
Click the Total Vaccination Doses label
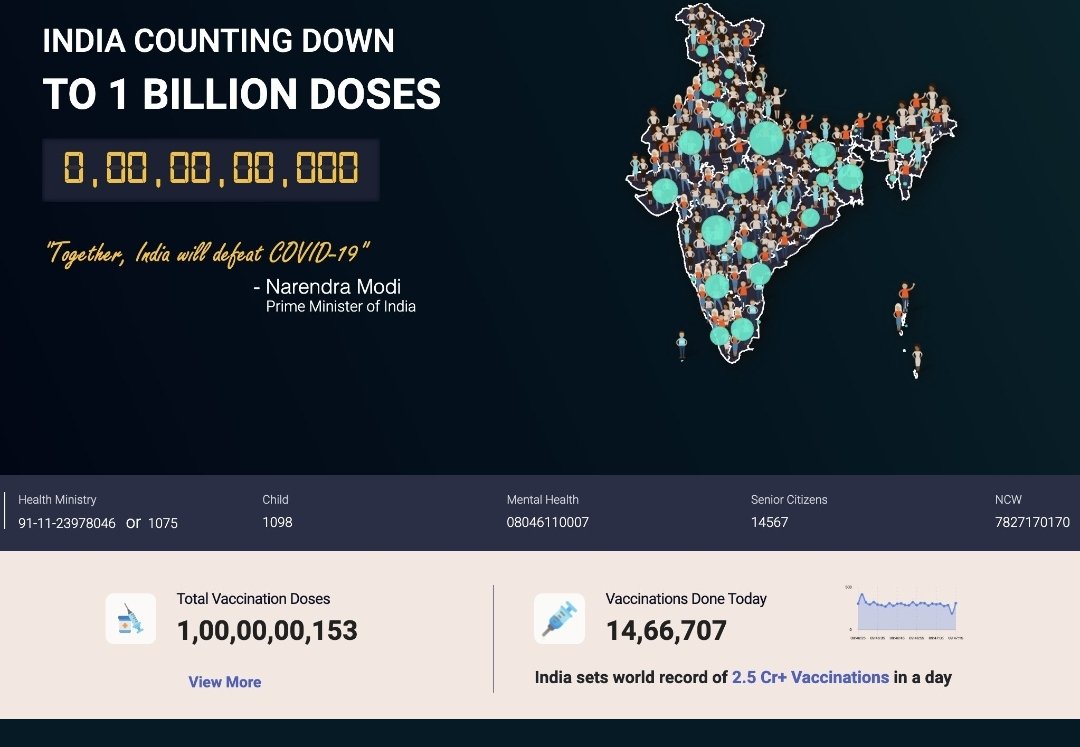pos(253,599)
